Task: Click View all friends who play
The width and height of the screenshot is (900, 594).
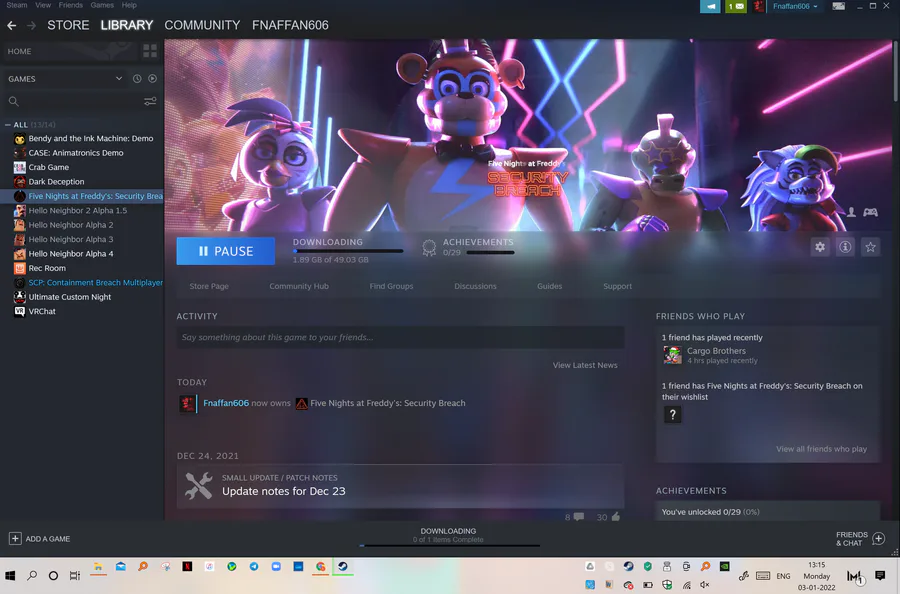Action: [821, 449]
